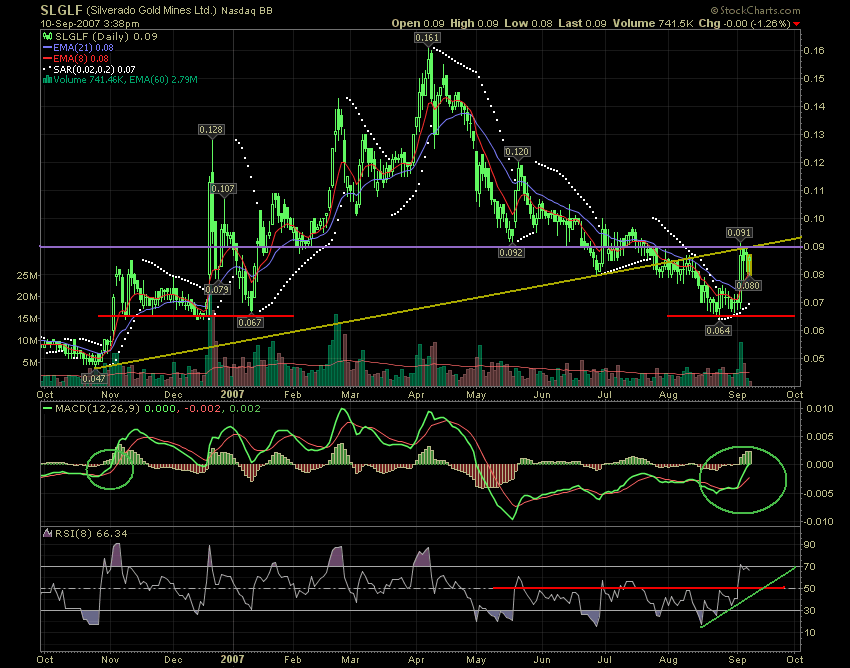This screenshot has height=668, width=850.
Task: Click the Open 0.09 value
Action: pos(418,23)
